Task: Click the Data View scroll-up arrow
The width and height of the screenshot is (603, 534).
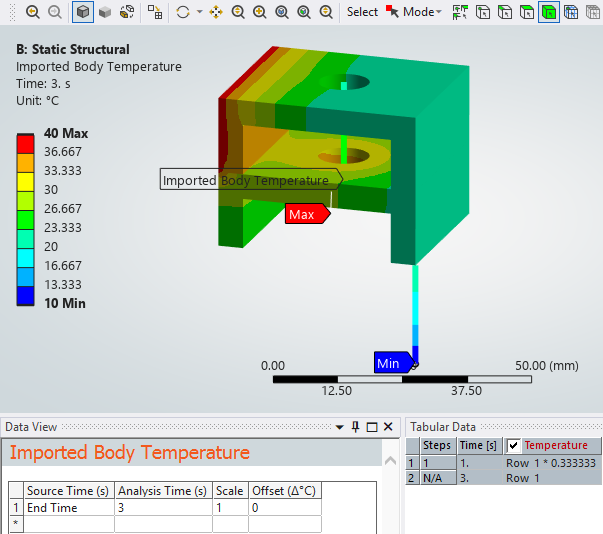Action: 390,461
